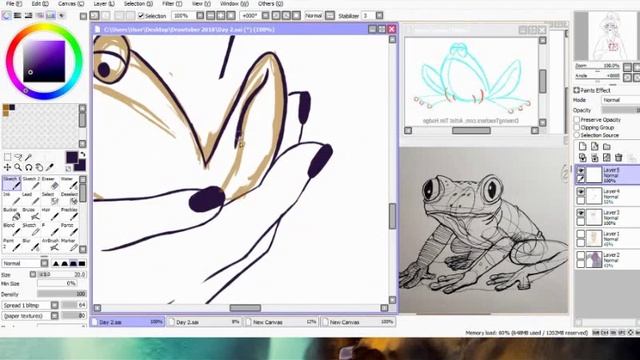Open the Layer menu
The height and width of the screenshot is (360, 640).
104,4
